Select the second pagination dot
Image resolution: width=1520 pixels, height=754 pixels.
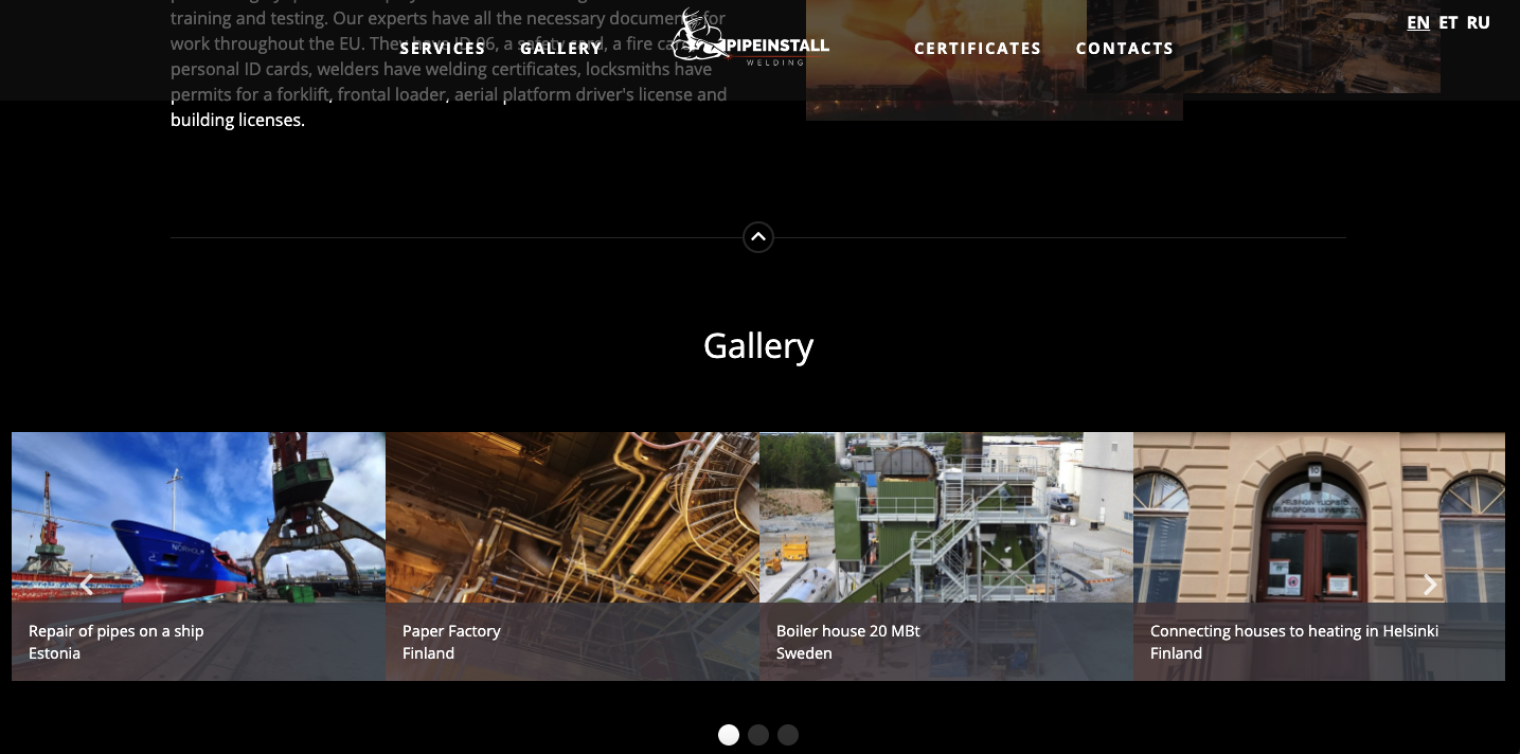pyautogui.click(x=758, y=734)
